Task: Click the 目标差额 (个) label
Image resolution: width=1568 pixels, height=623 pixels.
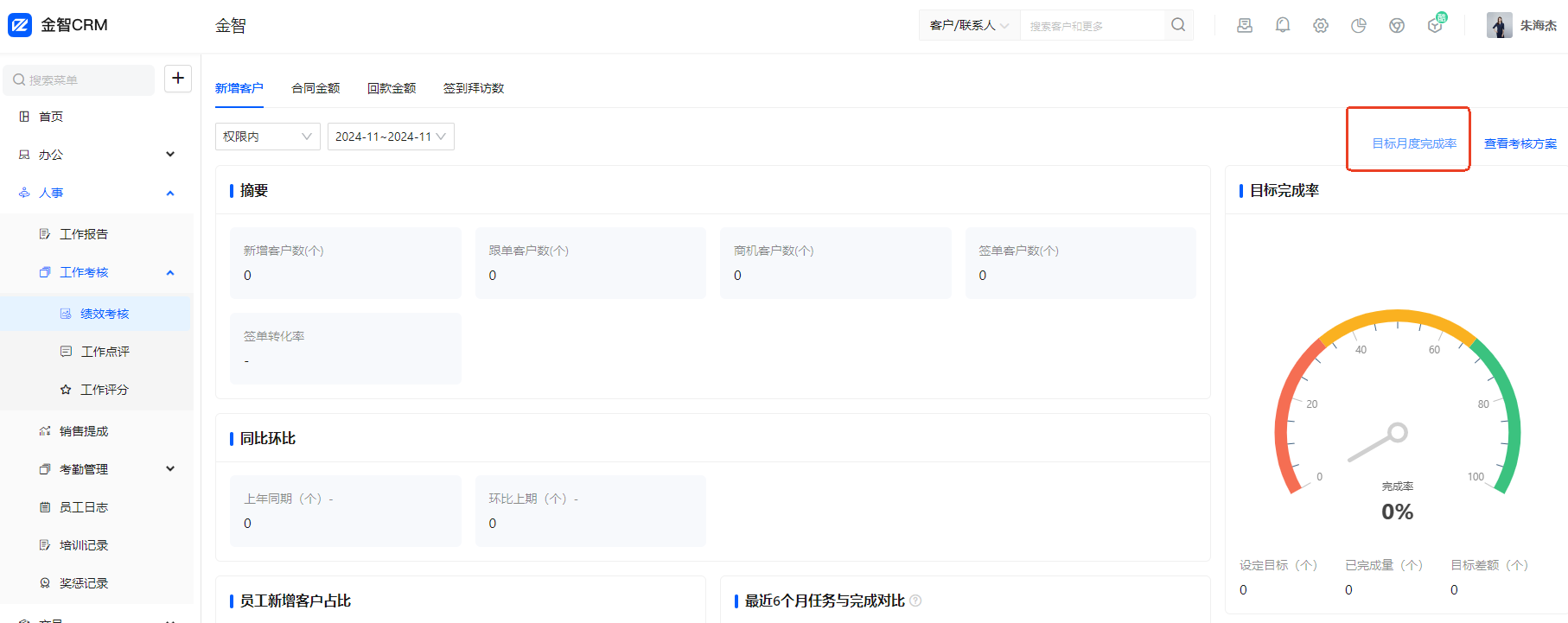Action: [x=1489, y=565]
